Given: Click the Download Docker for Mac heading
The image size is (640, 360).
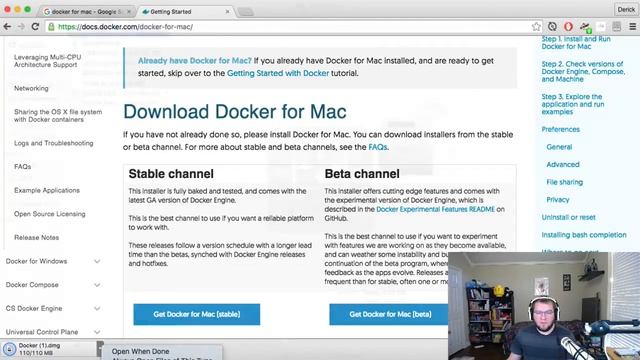Looking at the screenshot, I should click(x=235, y=112).
